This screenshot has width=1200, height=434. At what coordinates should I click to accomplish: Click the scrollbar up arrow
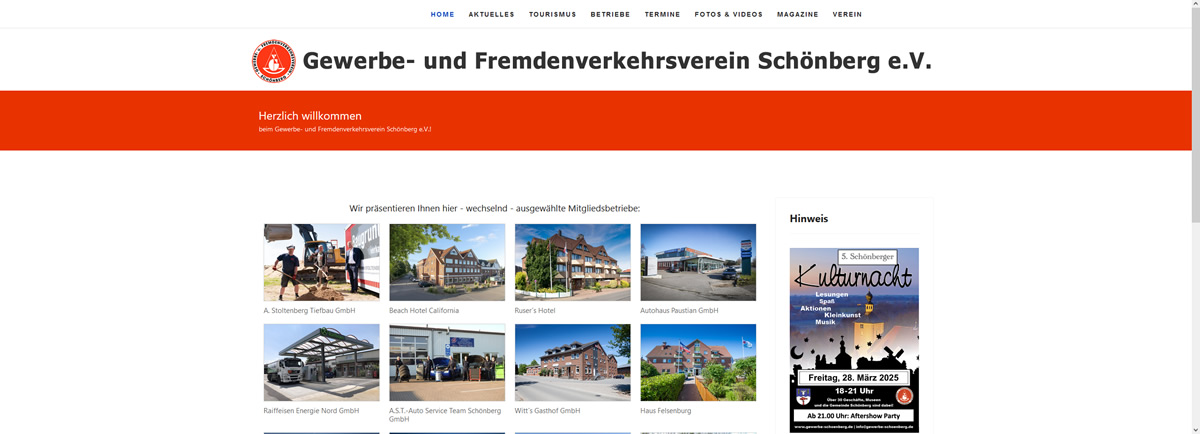pyautogui.click(x=1195, y=5)
